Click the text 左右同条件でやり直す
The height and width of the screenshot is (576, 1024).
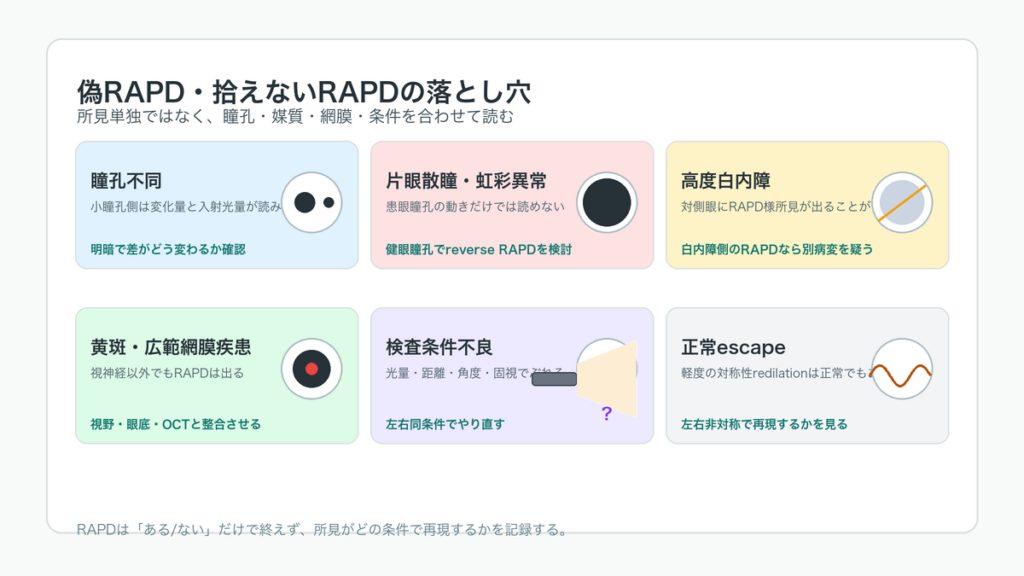tap(445, 424)
